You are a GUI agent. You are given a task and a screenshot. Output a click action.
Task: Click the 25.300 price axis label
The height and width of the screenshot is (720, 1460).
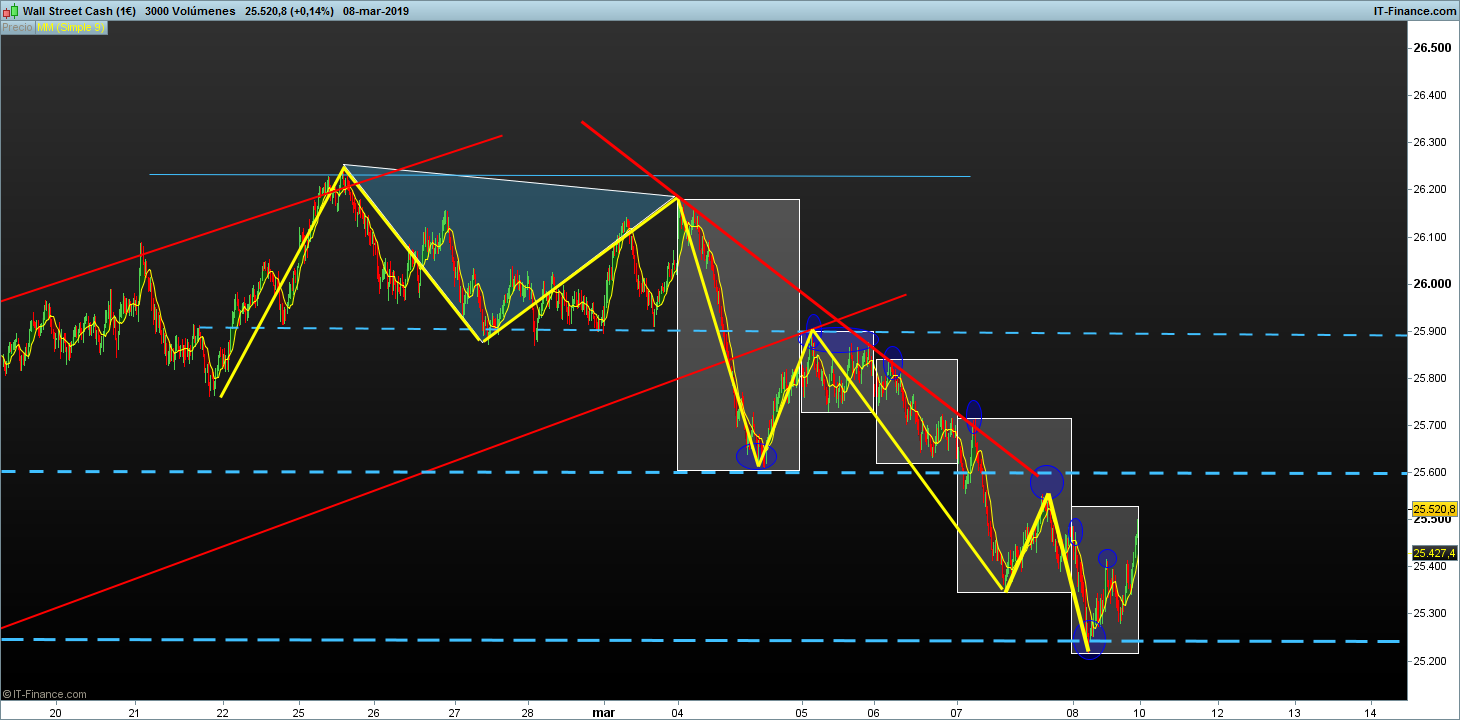pyautogui.click(x=1432, y=613)
